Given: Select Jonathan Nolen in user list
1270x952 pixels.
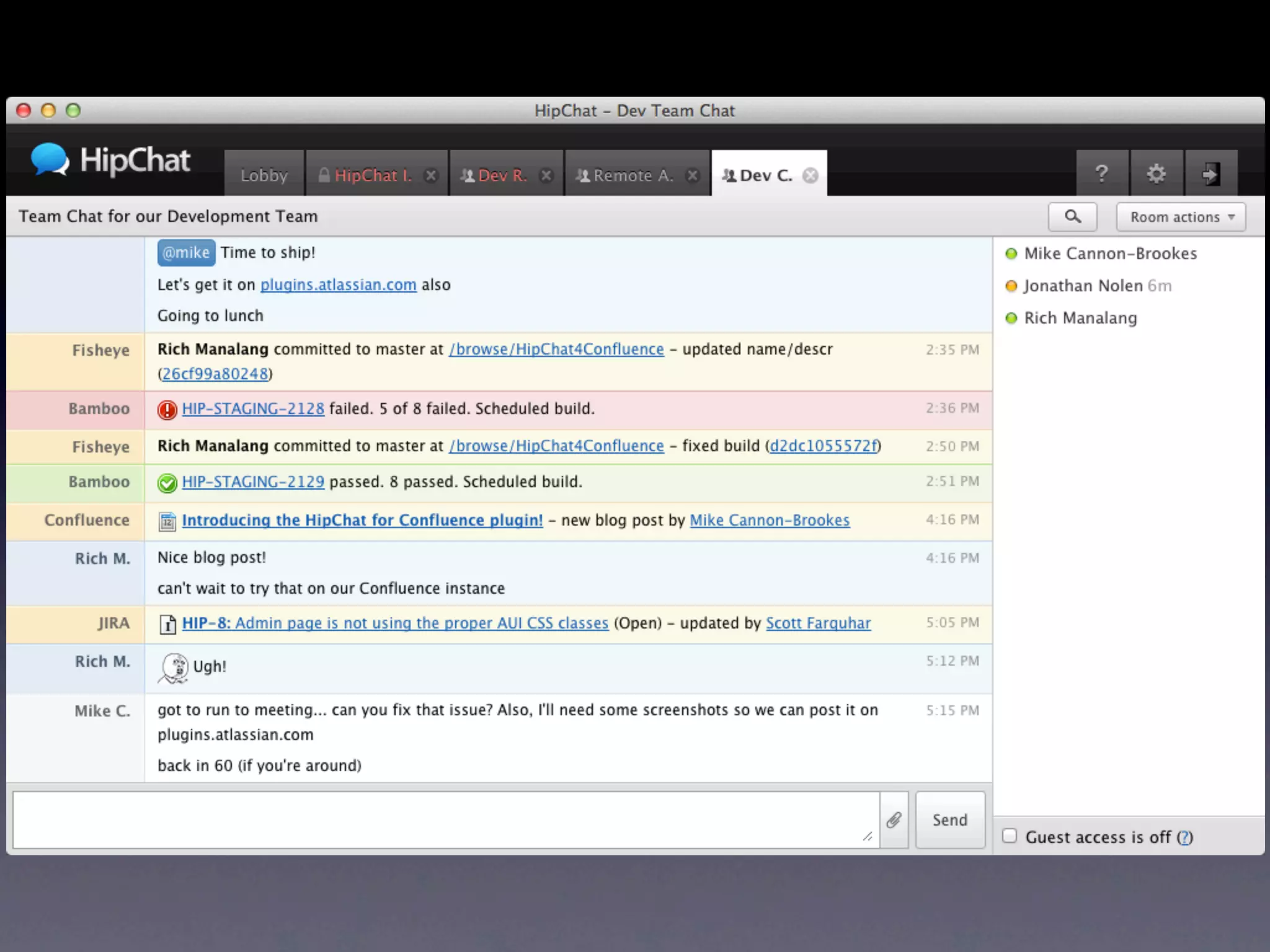Looking at the screenshot, I should pyautogui.click(x=1083, y=286).
